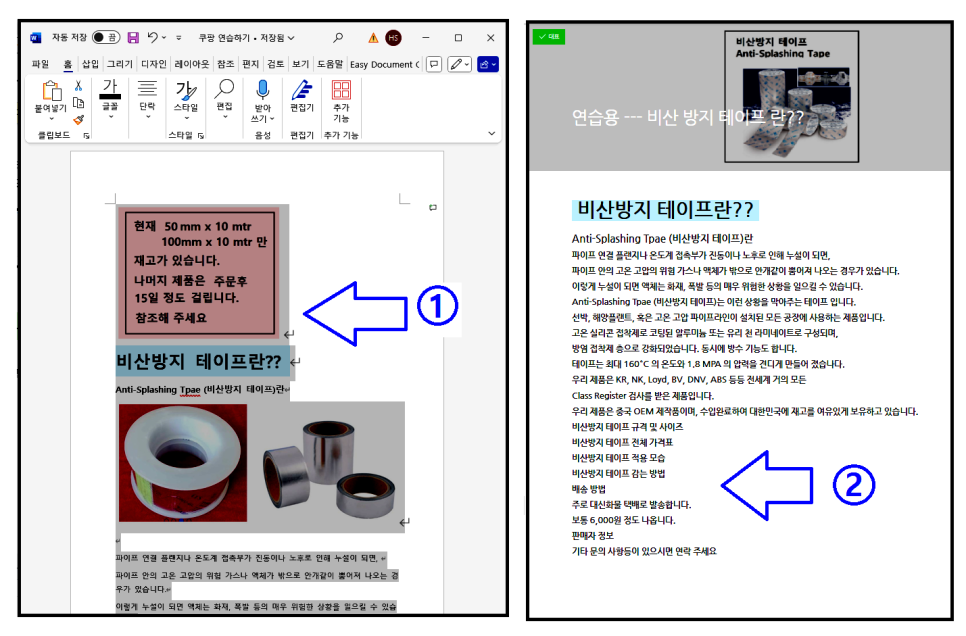Click the HS account avatar
This screenshot has height=636, width=966.
point(394,38)
